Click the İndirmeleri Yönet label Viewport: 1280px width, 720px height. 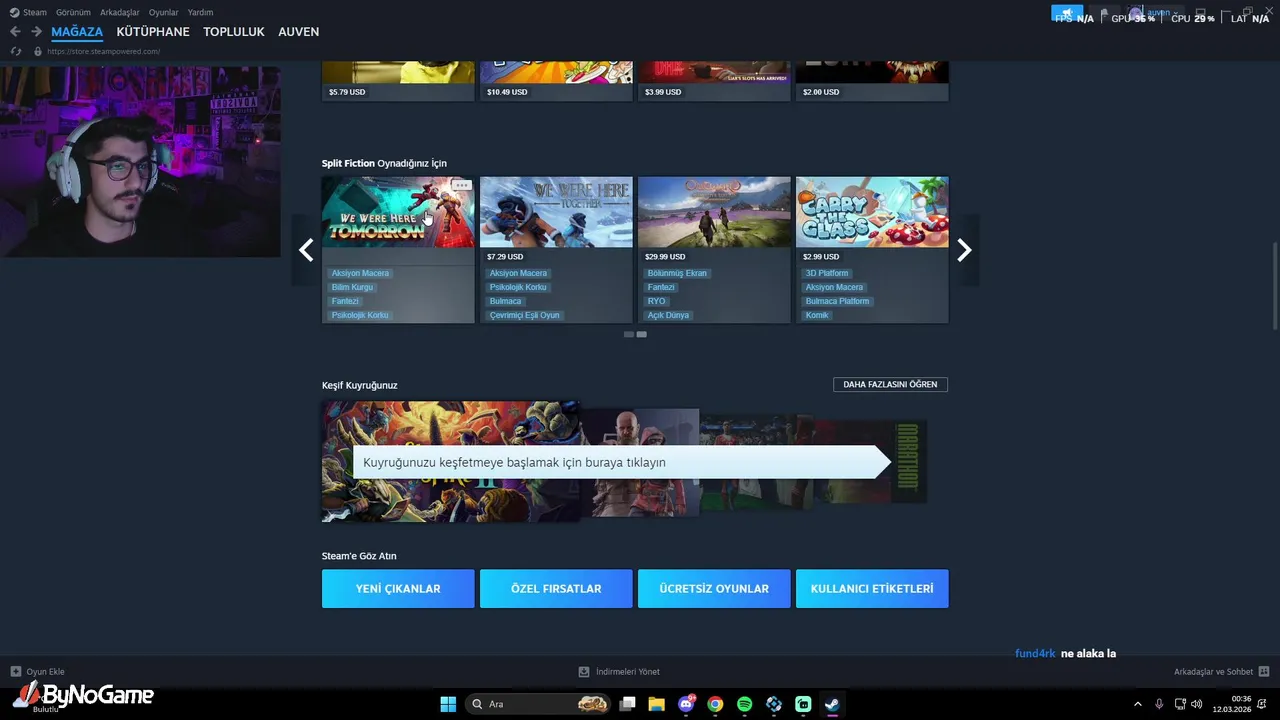[628, 672]
